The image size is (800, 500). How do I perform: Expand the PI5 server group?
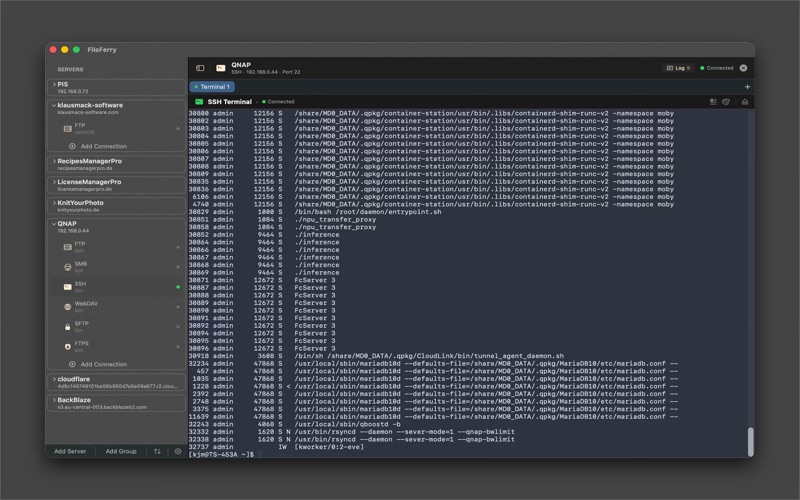54,84
